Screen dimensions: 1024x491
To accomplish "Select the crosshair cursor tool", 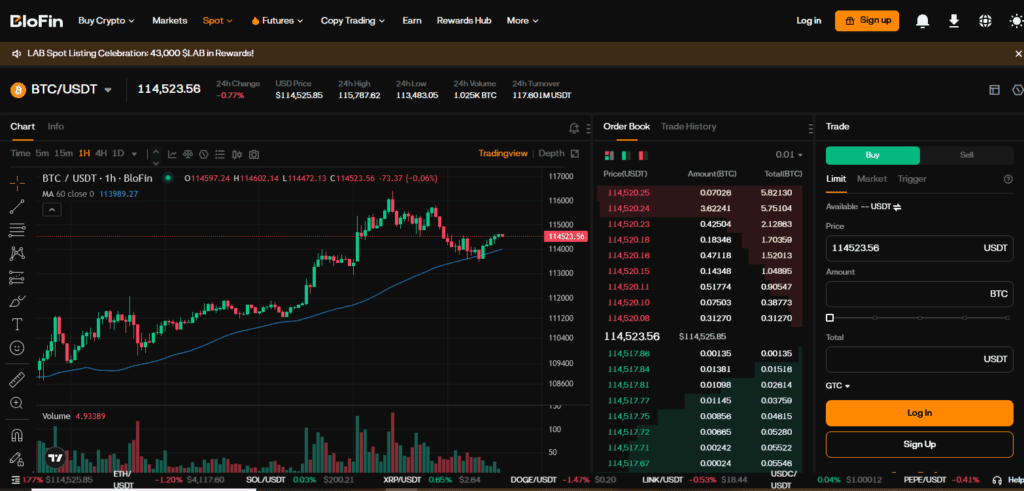I will click(x=17, y=183).
